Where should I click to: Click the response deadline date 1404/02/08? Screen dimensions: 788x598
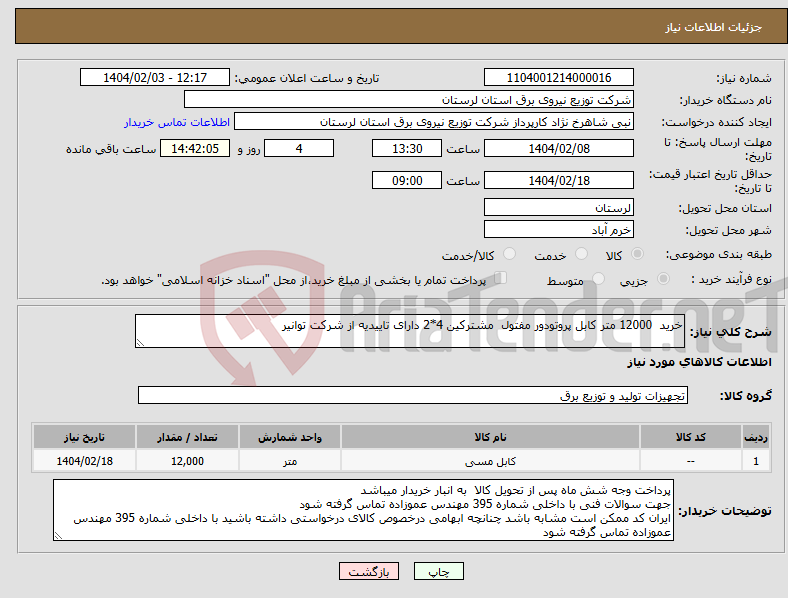tap(558, 149)
